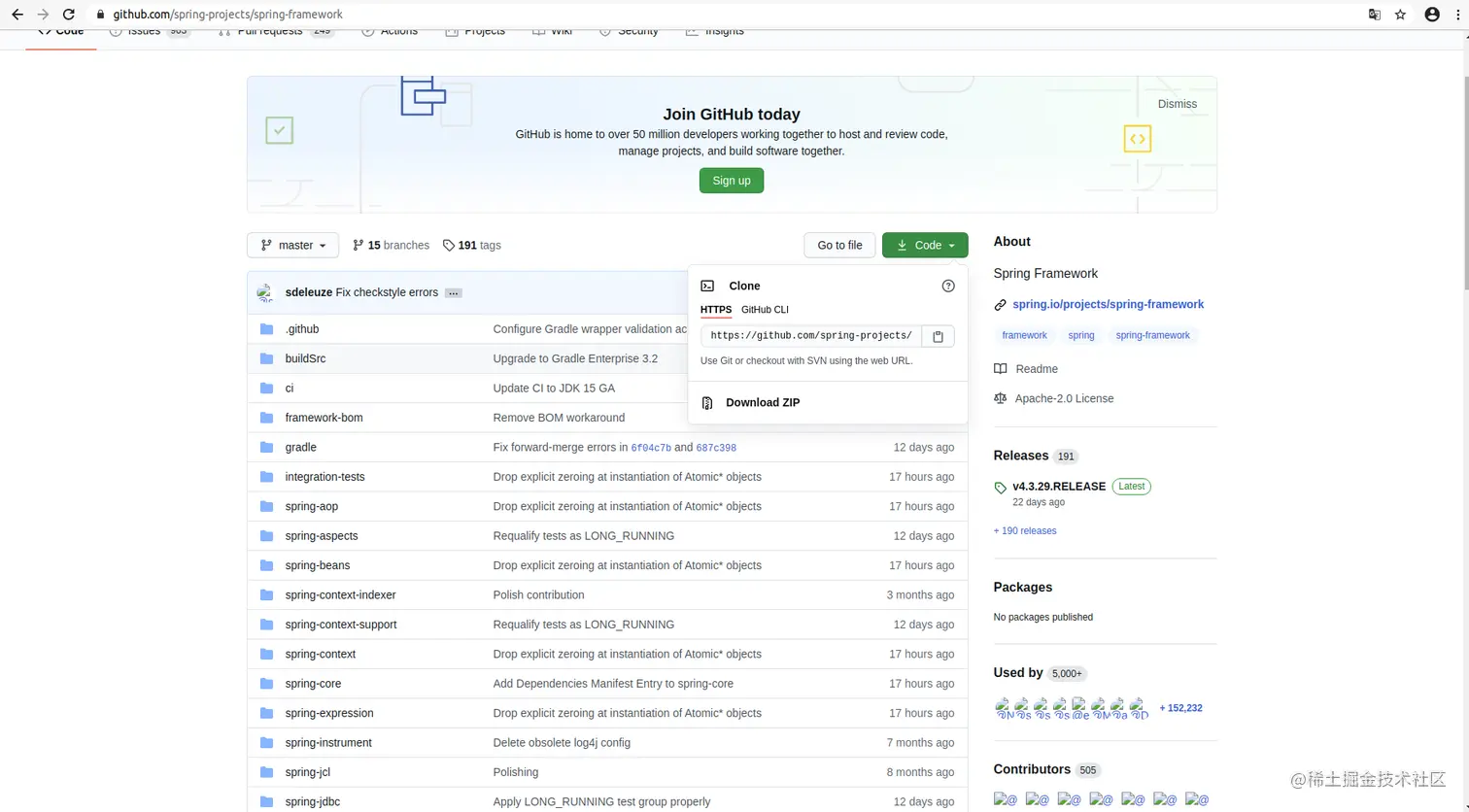This screenshot has width=1469, height=812.
Task: Open the Actions tab
Action: pos(390,31)
